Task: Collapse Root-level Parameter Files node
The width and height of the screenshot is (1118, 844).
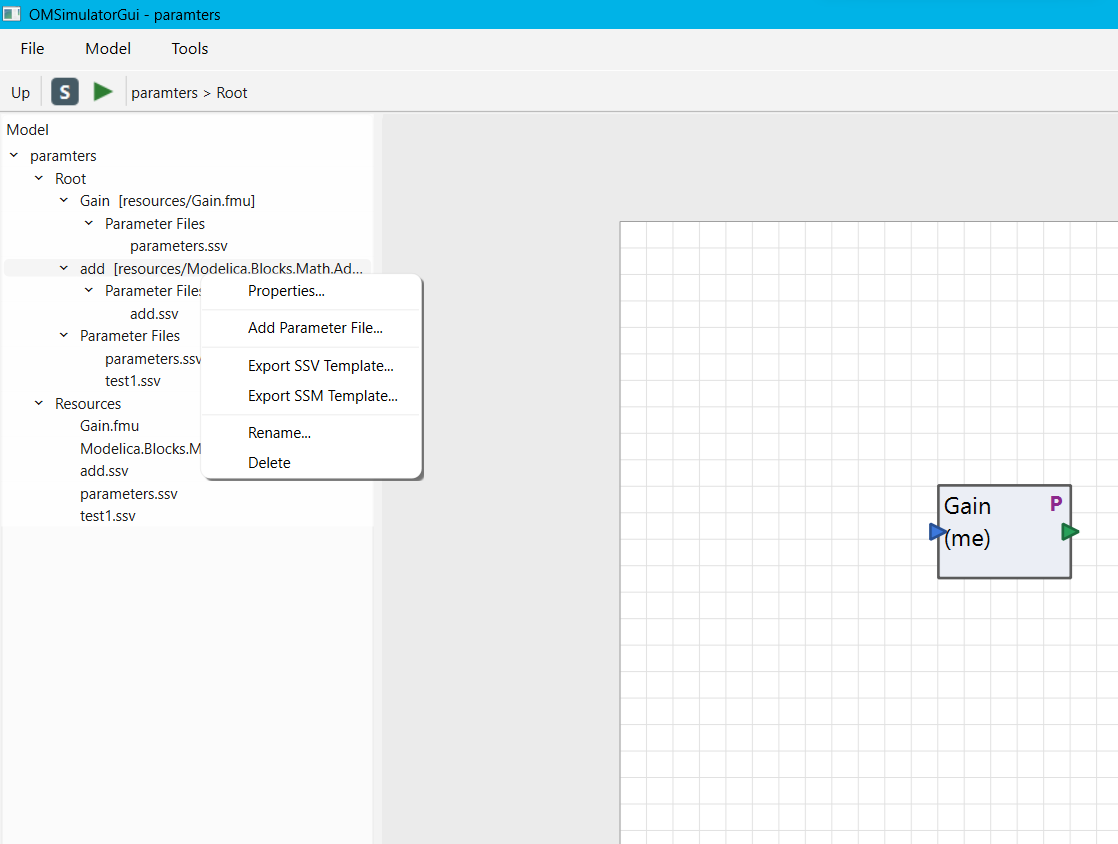Action: (x=63, y=335)
